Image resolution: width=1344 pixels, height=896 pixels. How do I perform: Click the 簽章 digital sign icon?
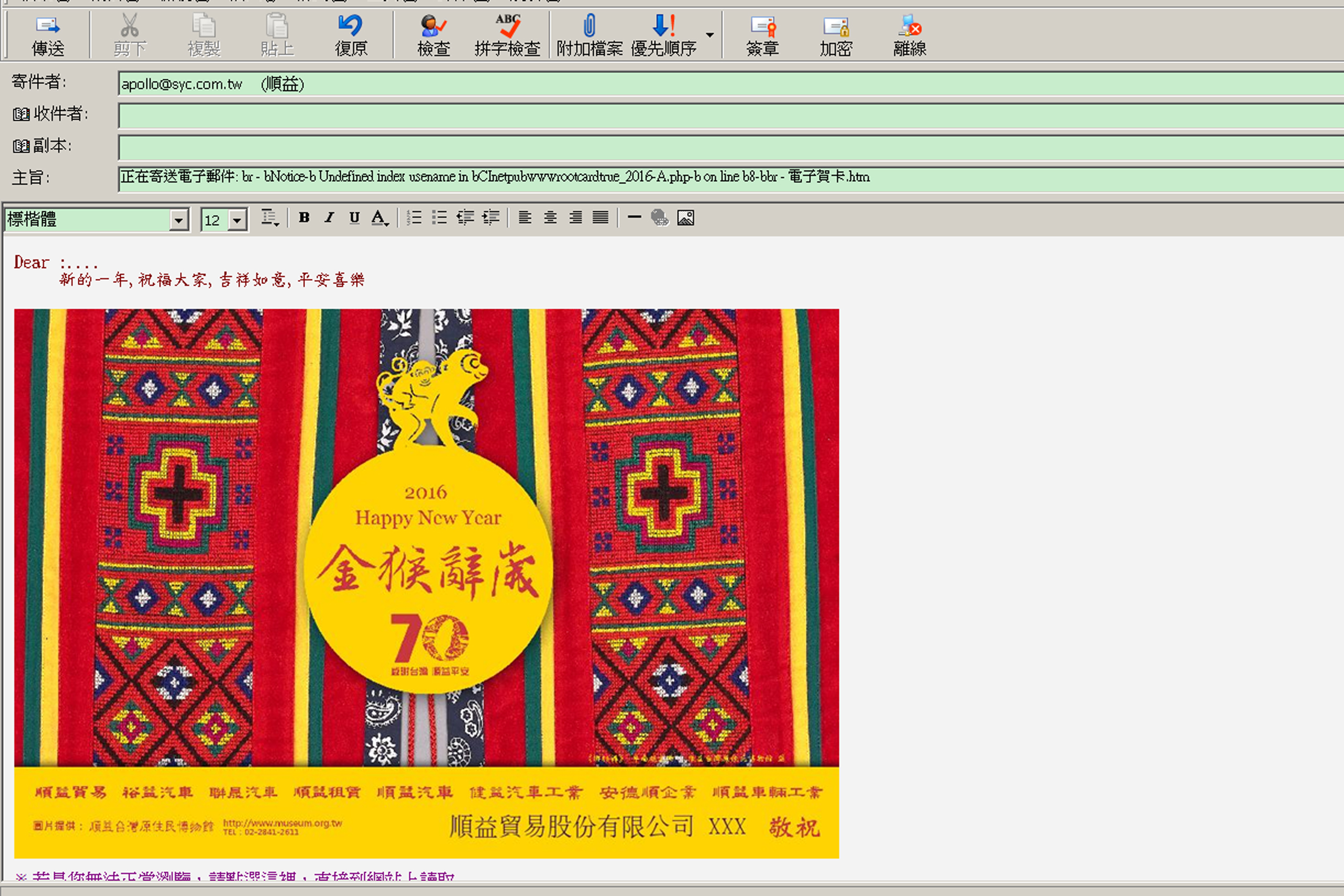click(x=763, y=26)
